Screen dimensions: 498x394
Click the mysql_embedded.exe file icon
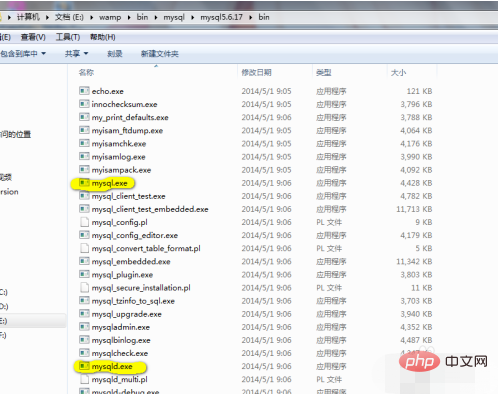(84, 261)
